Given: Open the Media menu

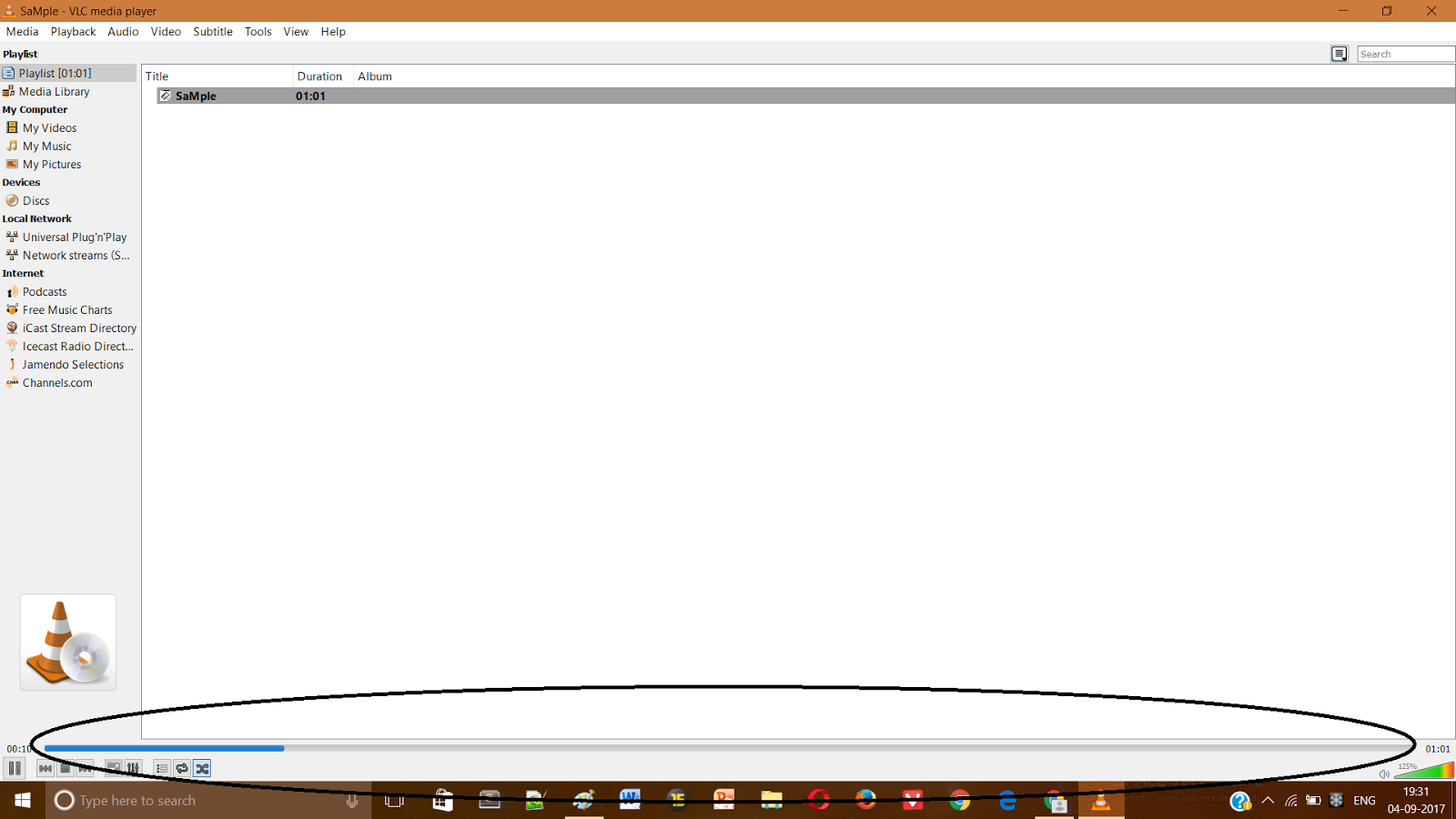Looking at the screenshot, I should pos(22,32).
